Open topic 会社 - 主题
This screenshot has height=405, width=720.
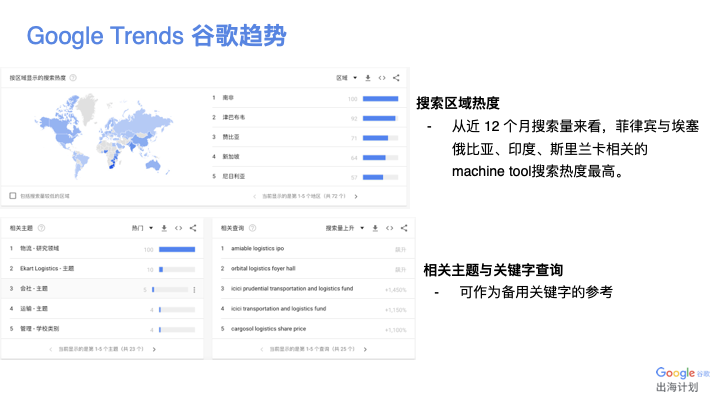34,289
